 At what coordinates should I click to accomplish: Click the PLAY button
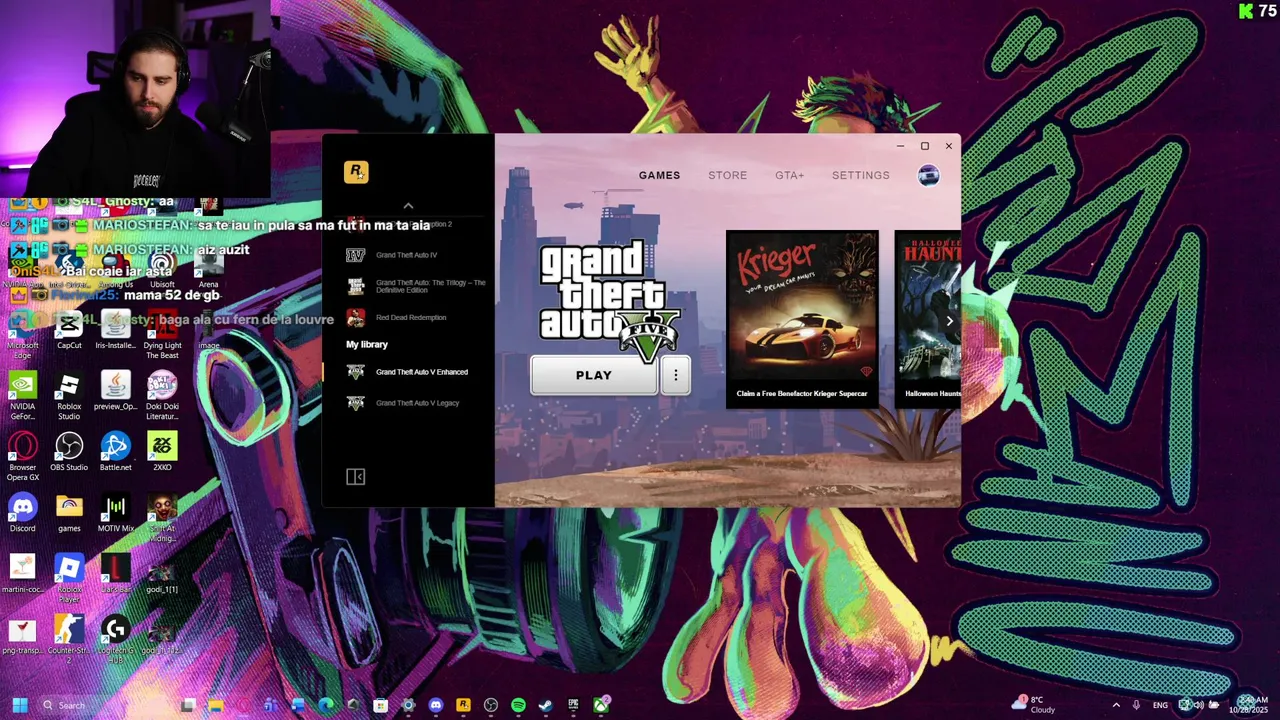coord(594,375)
